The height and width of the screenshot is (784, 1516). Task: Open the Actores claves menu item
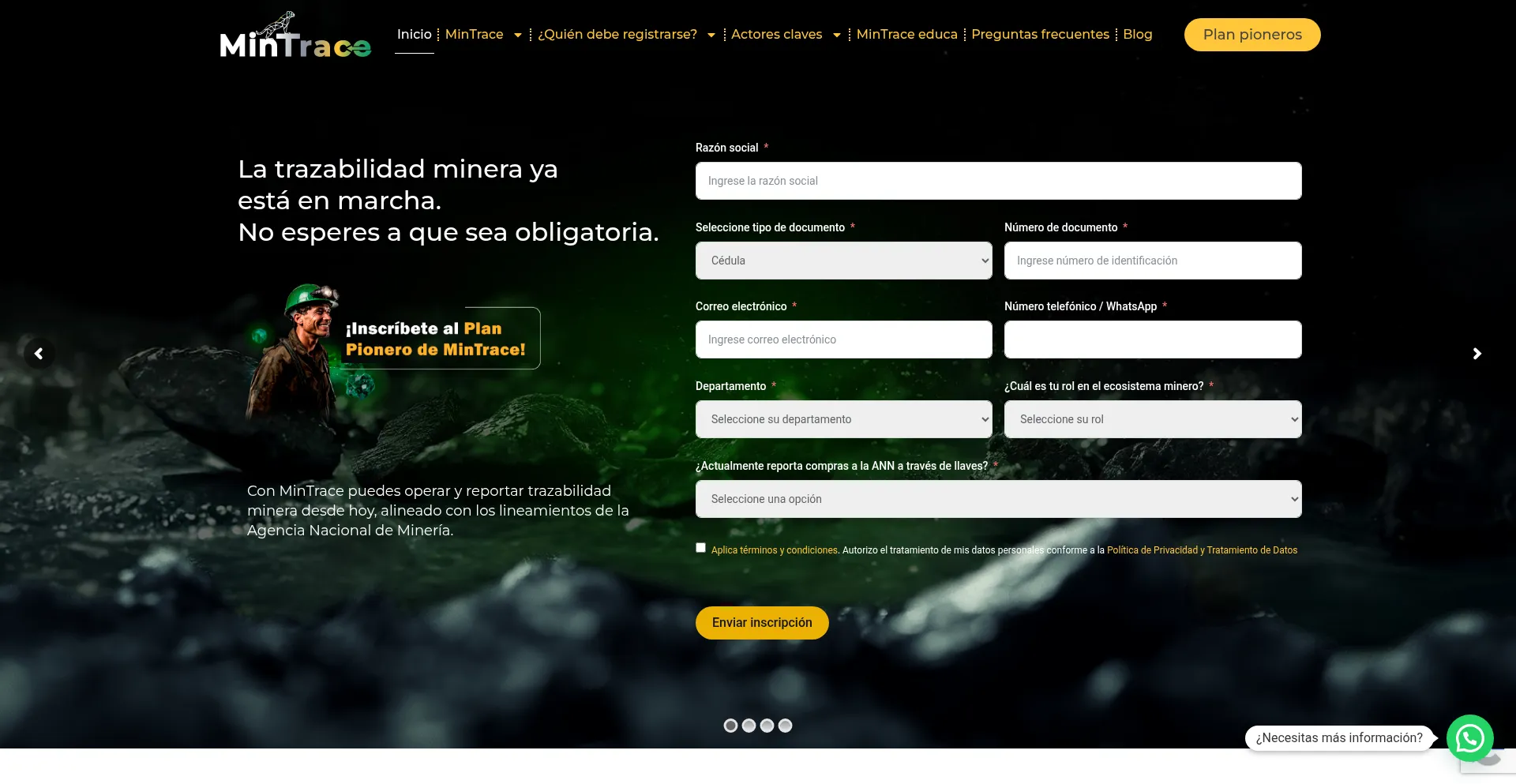(x=777, y=34)
